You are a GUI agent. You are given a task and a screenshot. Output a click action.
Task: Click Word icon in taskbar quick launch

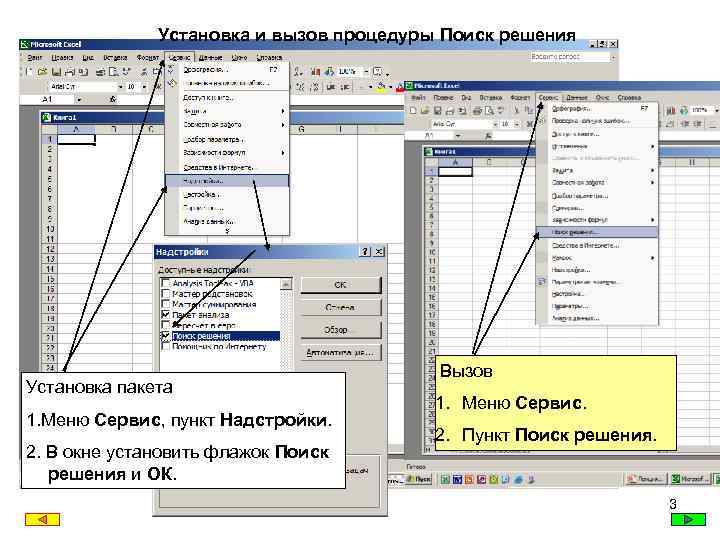pyautogui.click(x=457, y=479)
